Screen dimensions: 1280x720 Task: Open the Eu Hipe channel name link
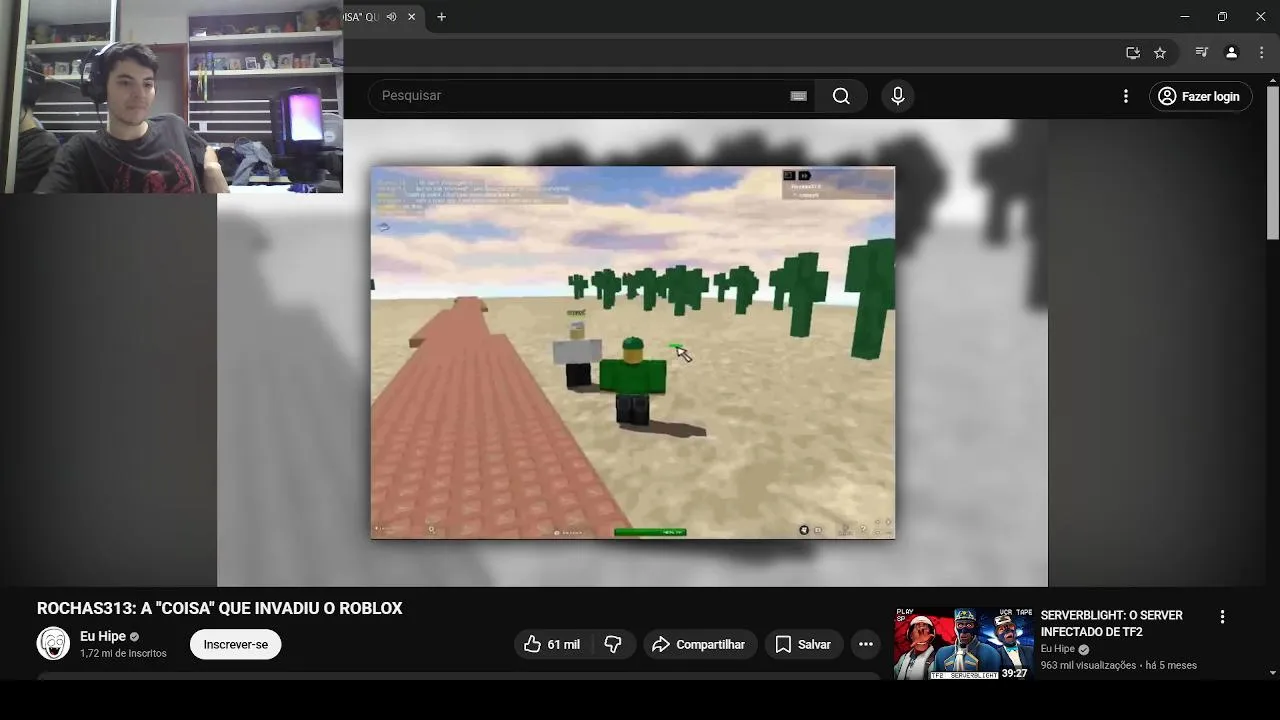pyautogui.click(x=103, y=636)
